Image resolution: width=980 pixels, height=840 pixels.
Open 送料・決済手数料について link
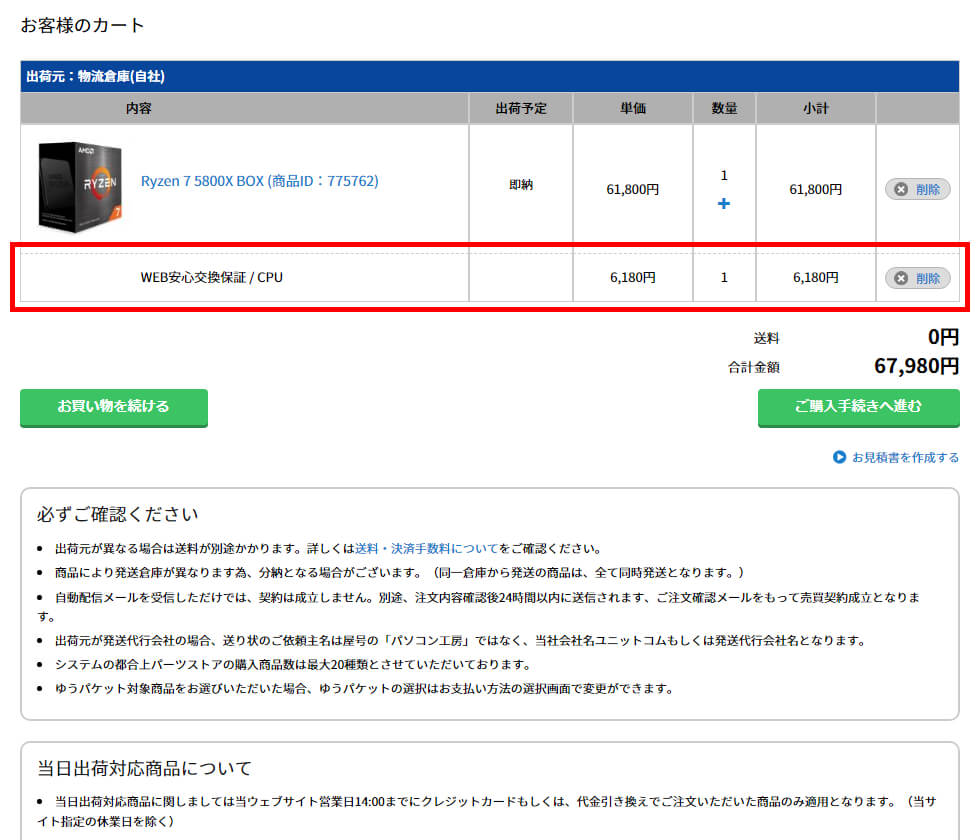tap(427, 549)
